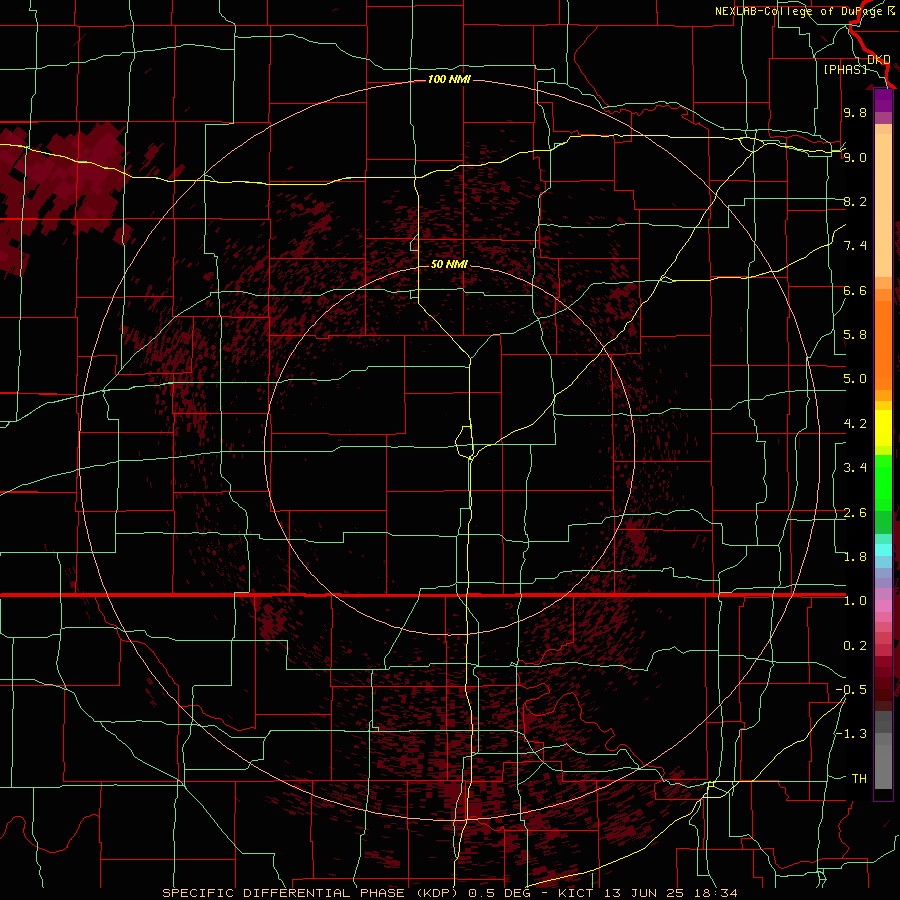900x900 pixels.
Task: Click the "50 NMI" range ring label
Action: (449, 264)
